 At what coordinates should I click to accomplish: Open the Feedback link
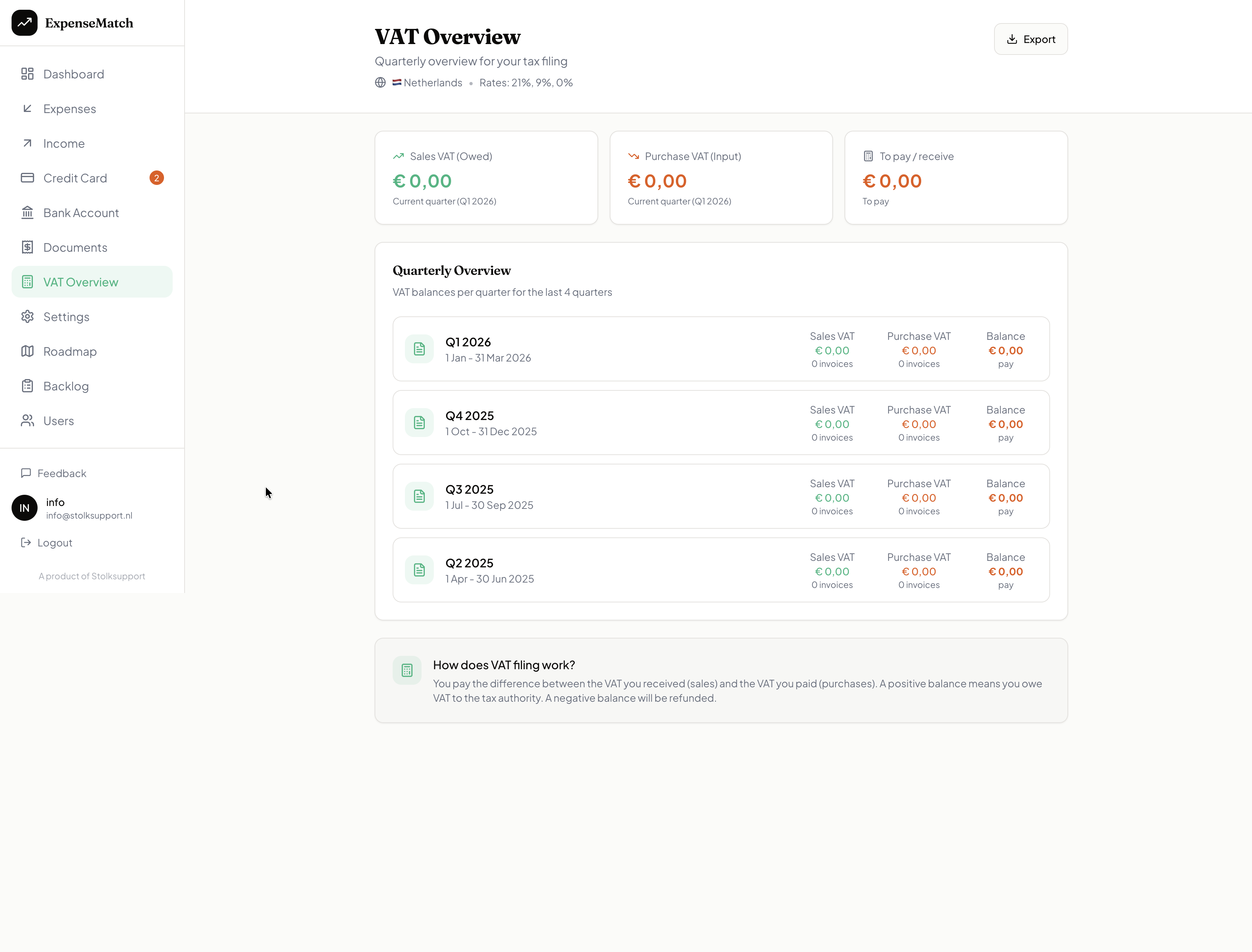[x=61, y=473]
